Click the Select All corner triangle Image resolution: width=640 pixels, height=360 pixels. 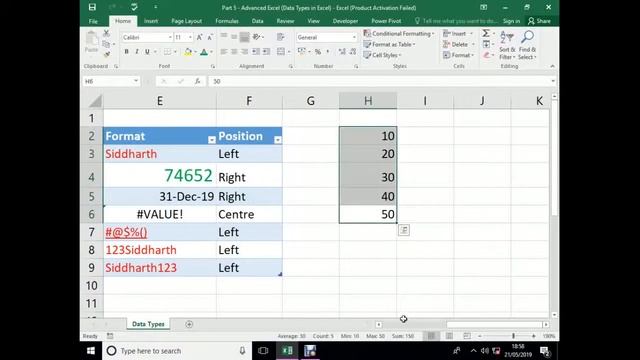click(95, 101)
